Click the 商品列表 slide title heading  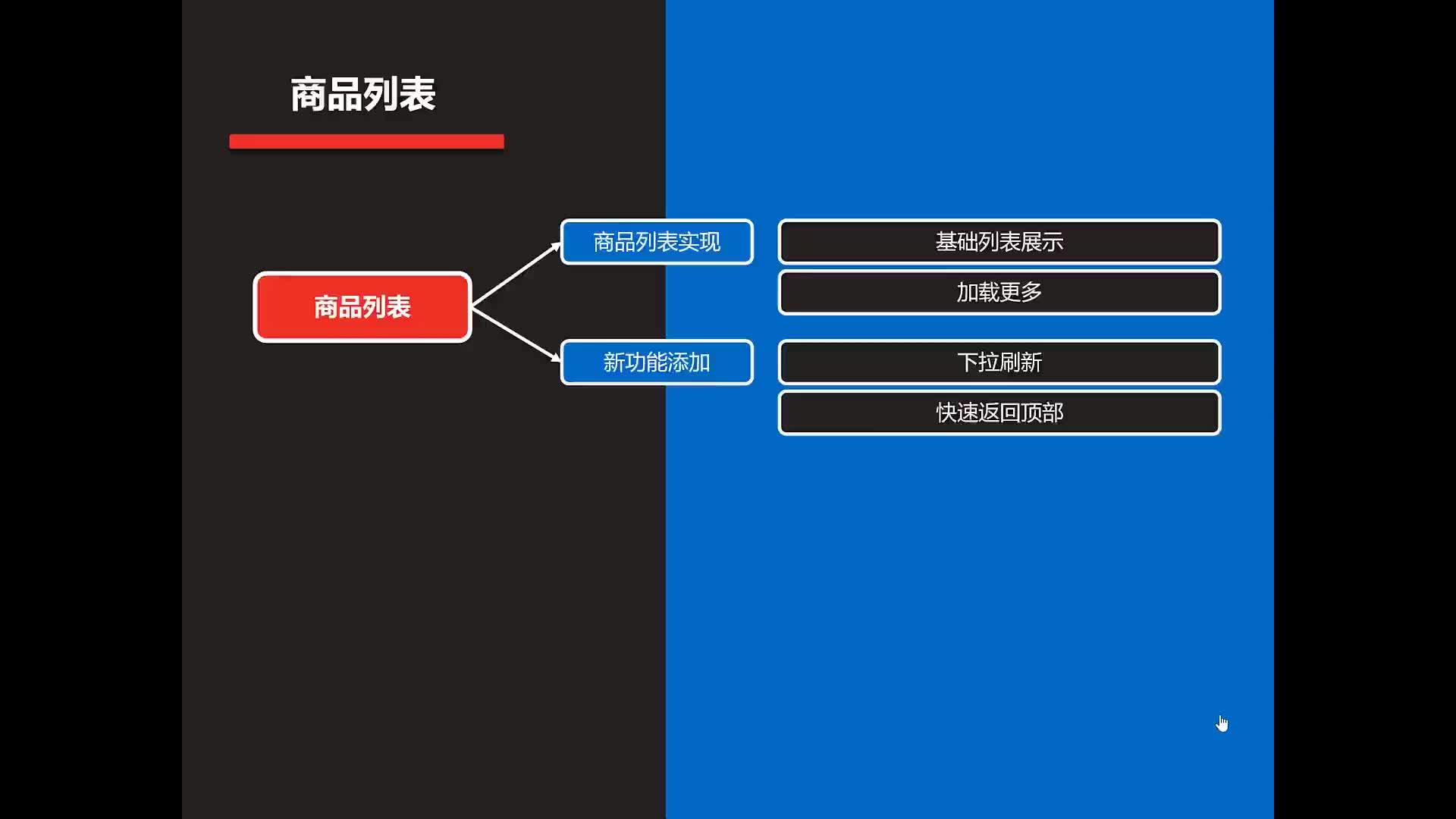[365, 94]
